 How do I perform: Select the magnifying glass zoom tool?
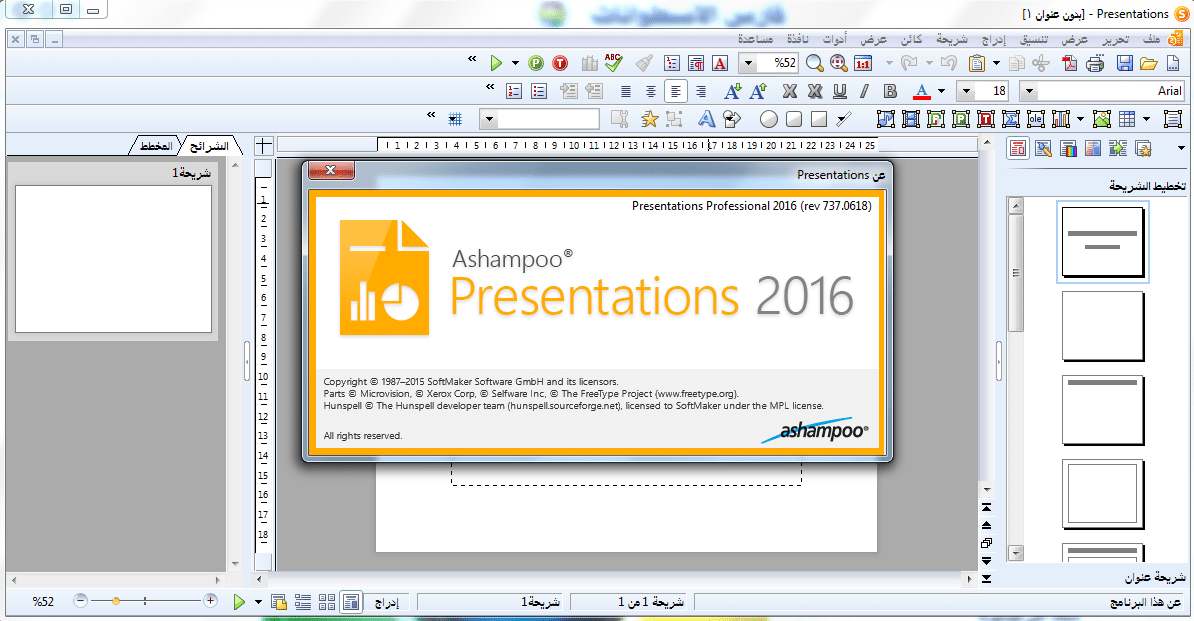click(x=815, y=63)
